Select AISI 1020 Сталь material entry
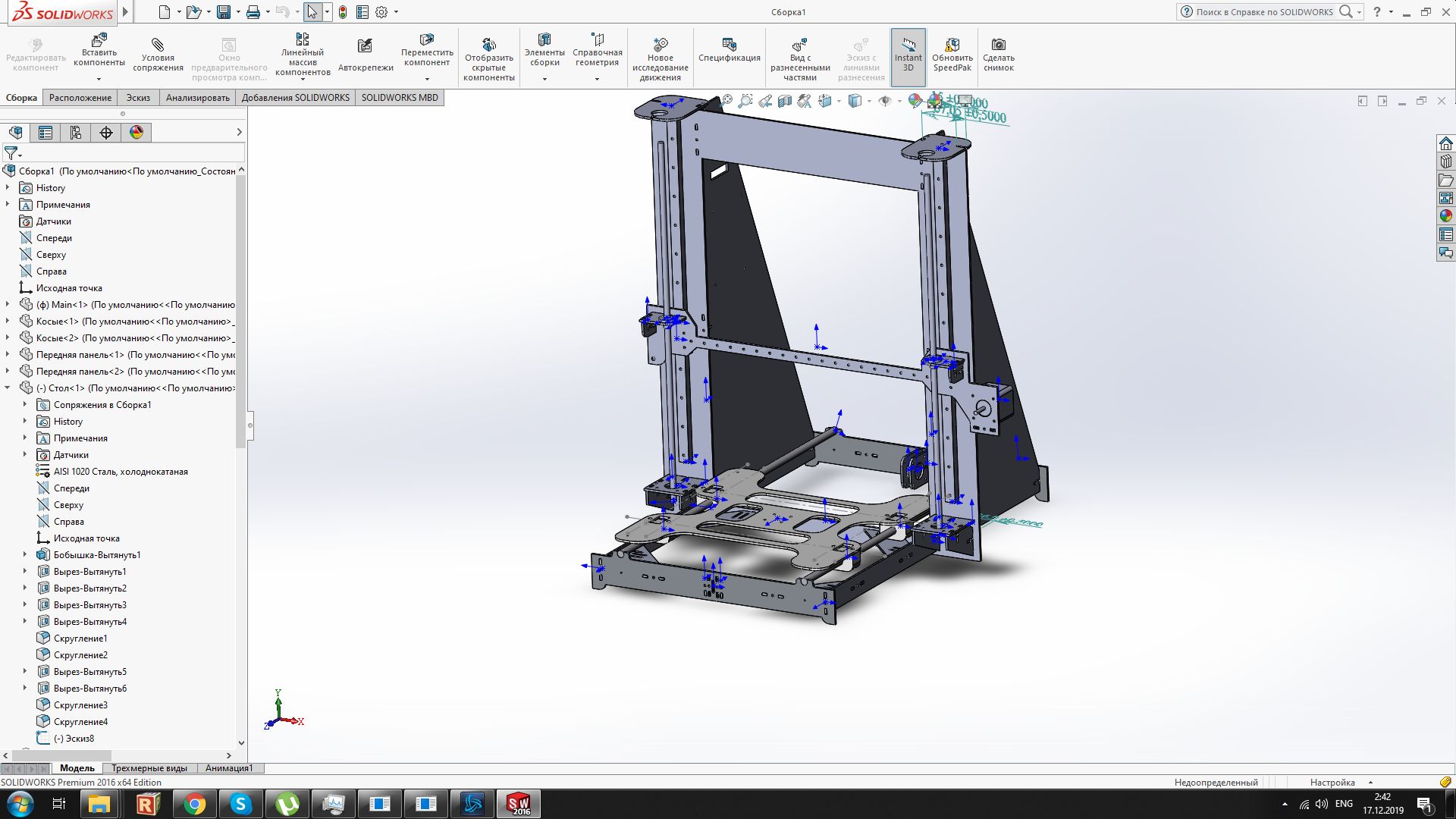Screen dimensions: 1456x819 pyautogui.click(x=121, y=471)
